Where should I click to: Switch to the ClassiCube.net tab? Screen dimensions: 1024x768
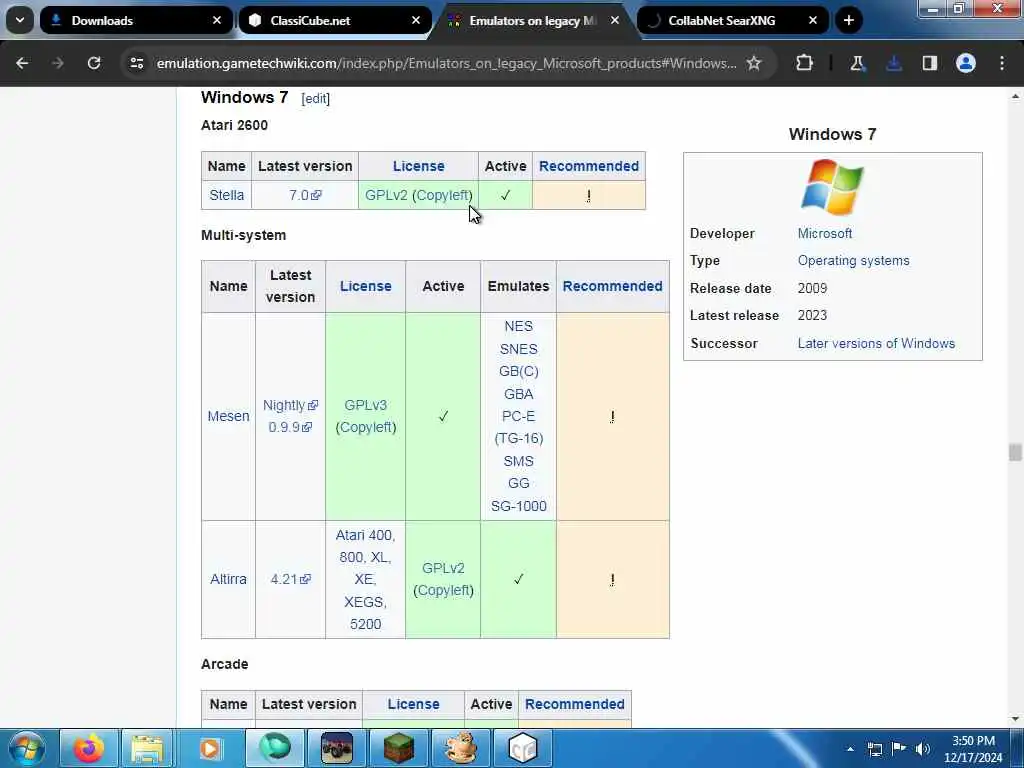tap(335, 20)
